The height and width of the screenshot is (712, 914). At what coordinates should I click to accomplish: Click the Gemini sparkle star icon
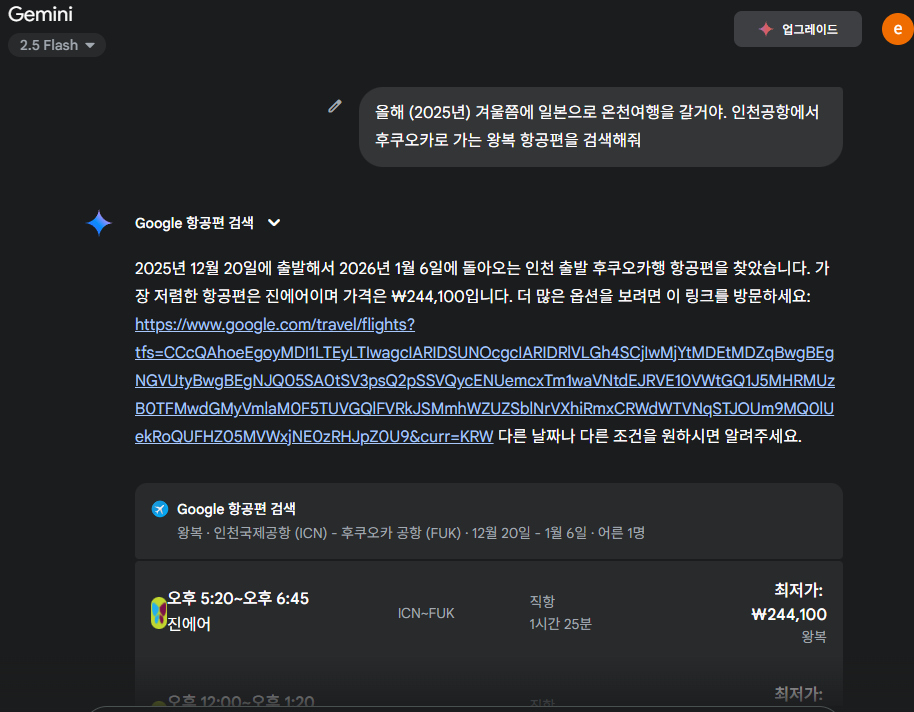[x=99, y=223]
